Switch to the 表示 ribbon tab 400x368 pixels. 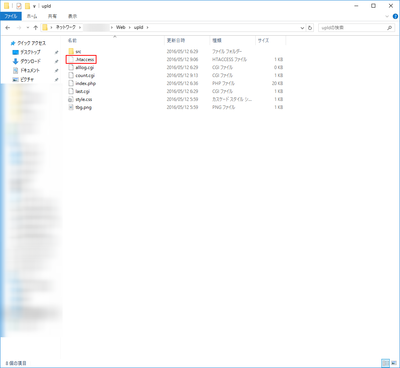(72, 16)
